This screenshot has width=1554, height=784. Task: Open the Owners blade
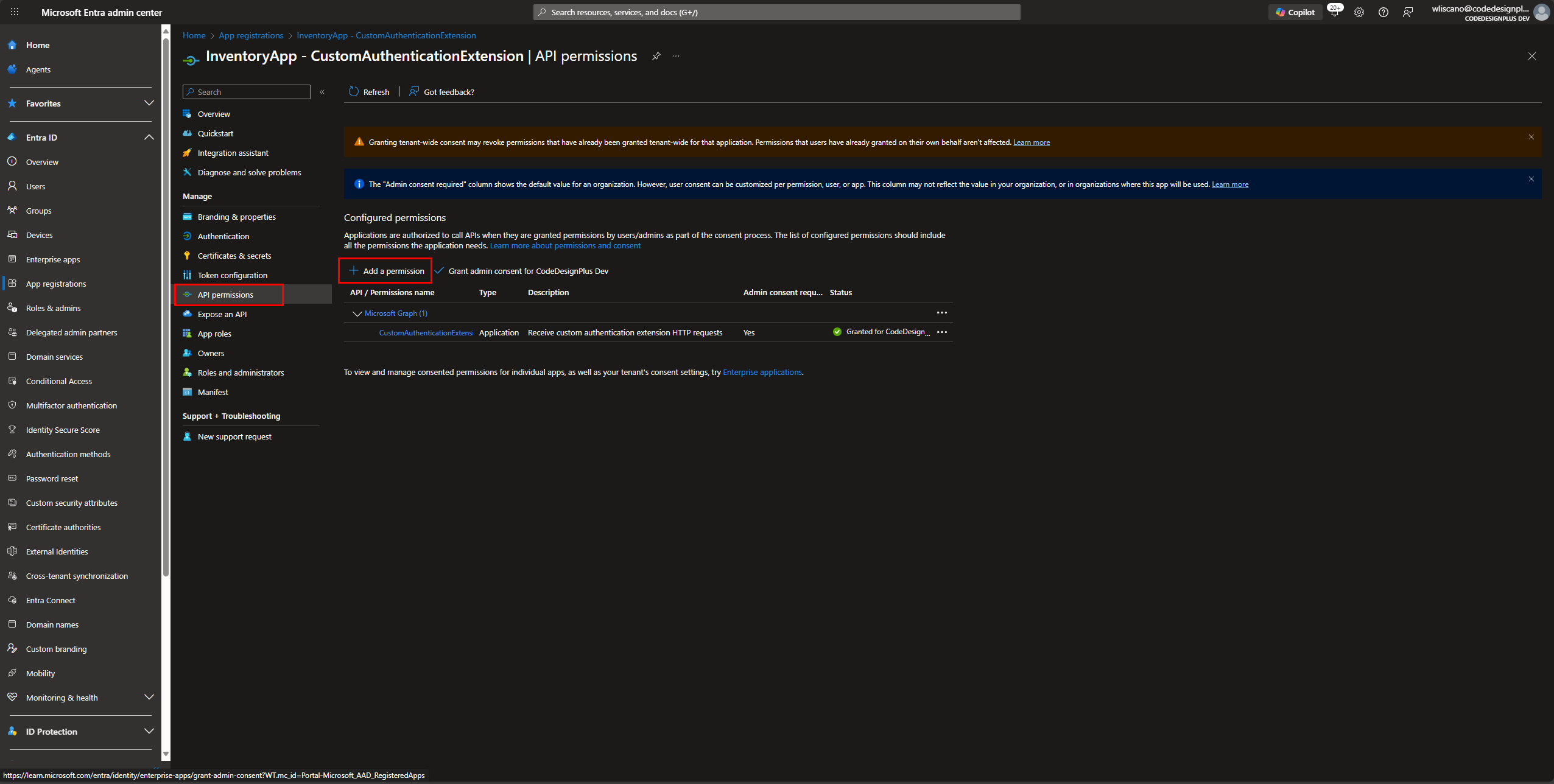211,353
